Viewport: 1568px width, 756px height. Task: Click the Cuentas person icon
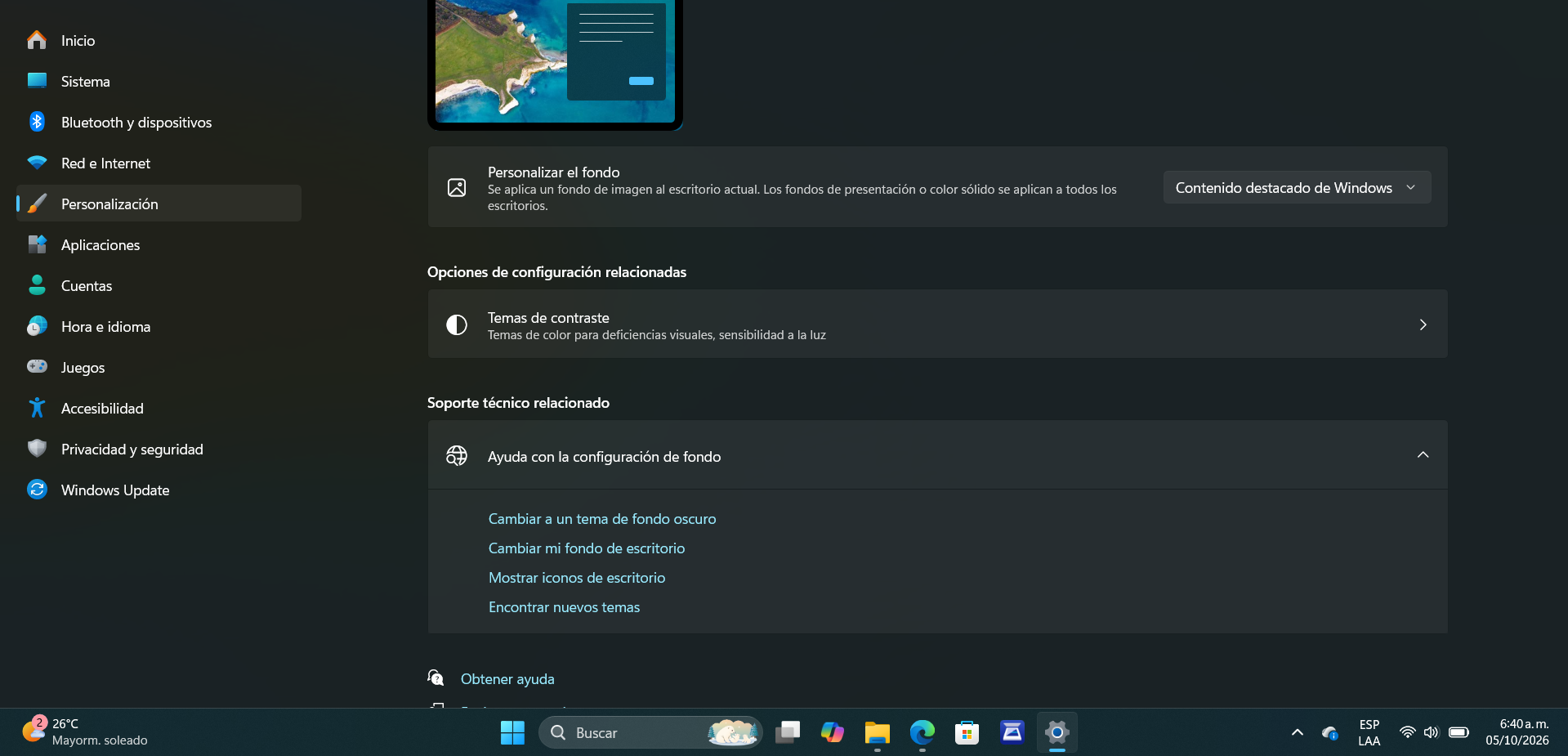coord(37,285)
